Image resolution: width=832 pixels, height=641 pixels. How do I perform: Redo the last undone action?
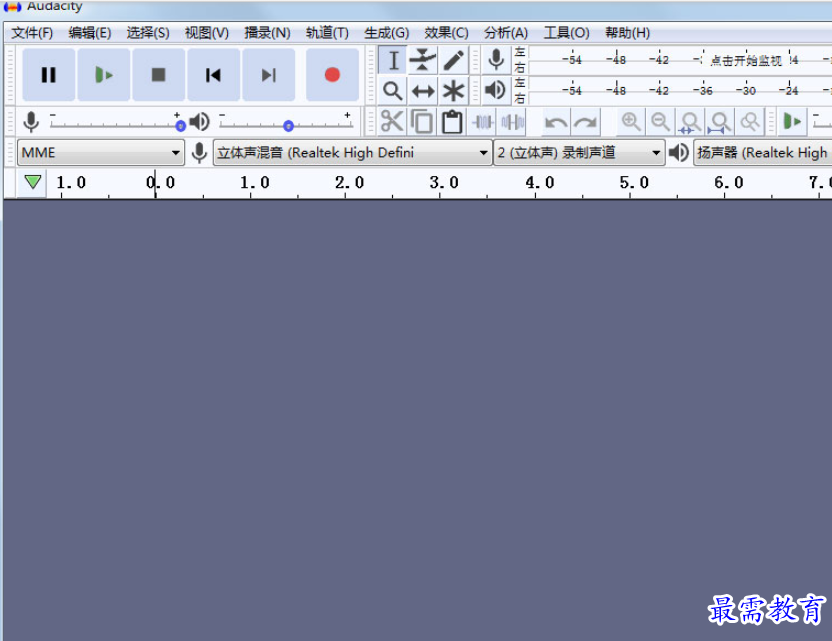tap(586, 122)
